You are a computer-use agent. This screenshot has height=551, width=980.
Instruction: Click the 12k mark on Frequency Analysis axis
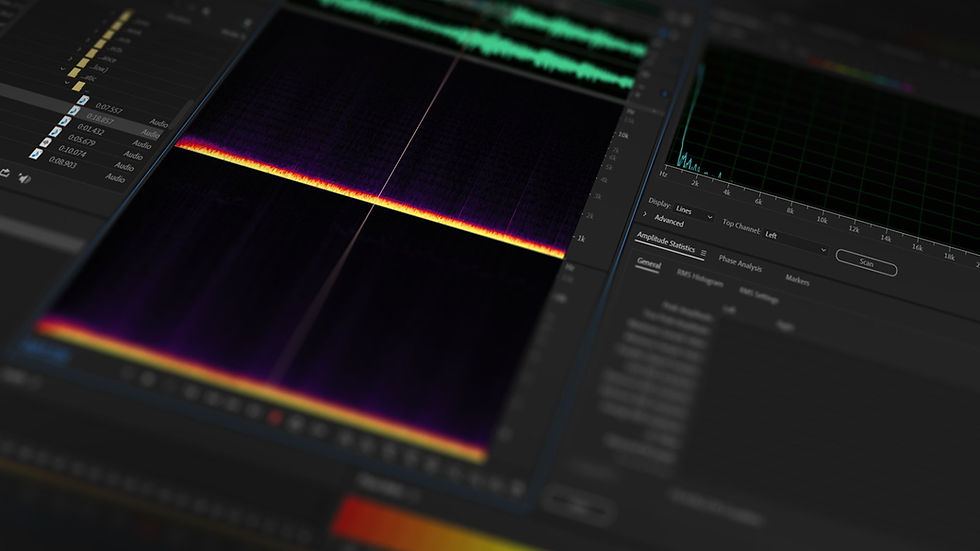click(854, 229)
